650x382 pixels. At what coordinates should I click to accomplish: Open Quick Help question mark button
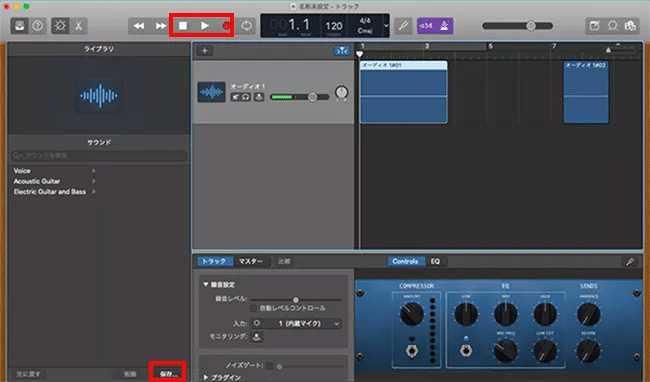click(x=37, y=26)
